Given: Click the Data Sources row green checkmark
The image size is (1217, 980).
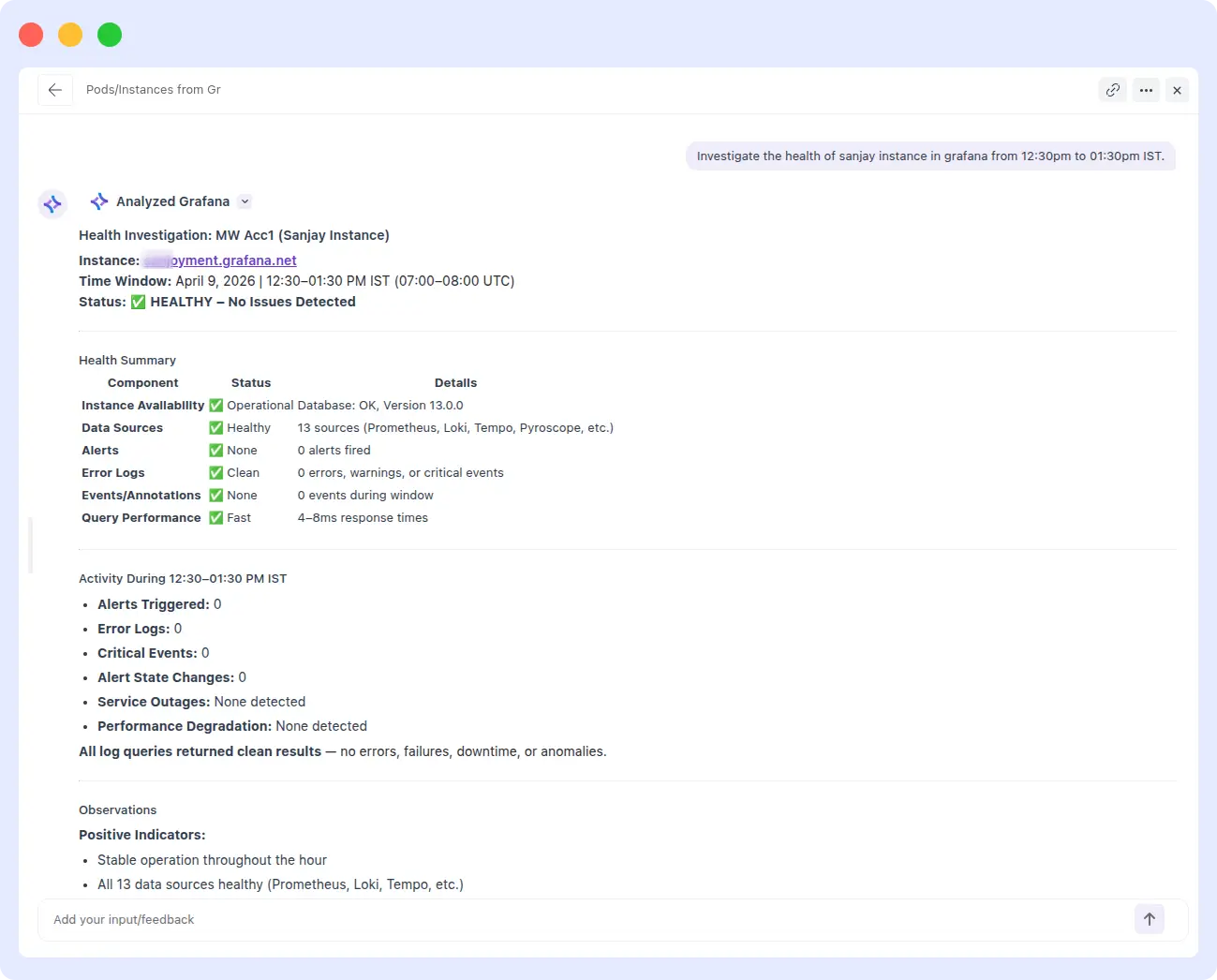Looking at the screenshot, I should (x=215, y=428).
